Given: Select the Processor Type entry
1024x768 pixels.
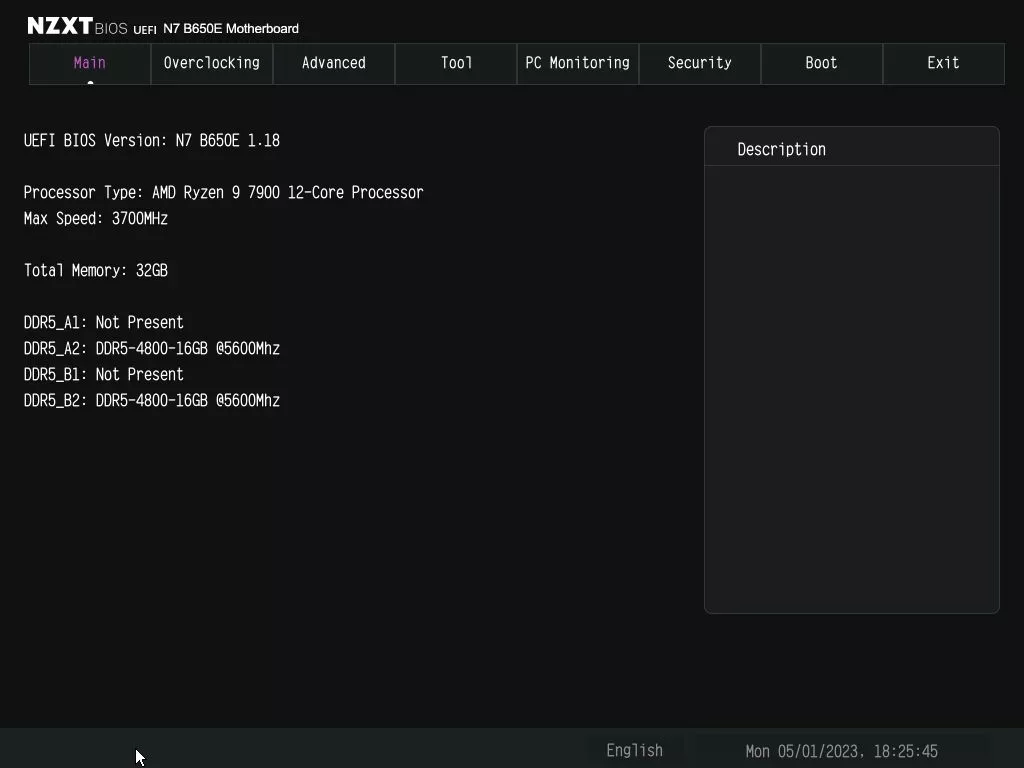Looking at the screenshot, I should (x=223, y=192).
